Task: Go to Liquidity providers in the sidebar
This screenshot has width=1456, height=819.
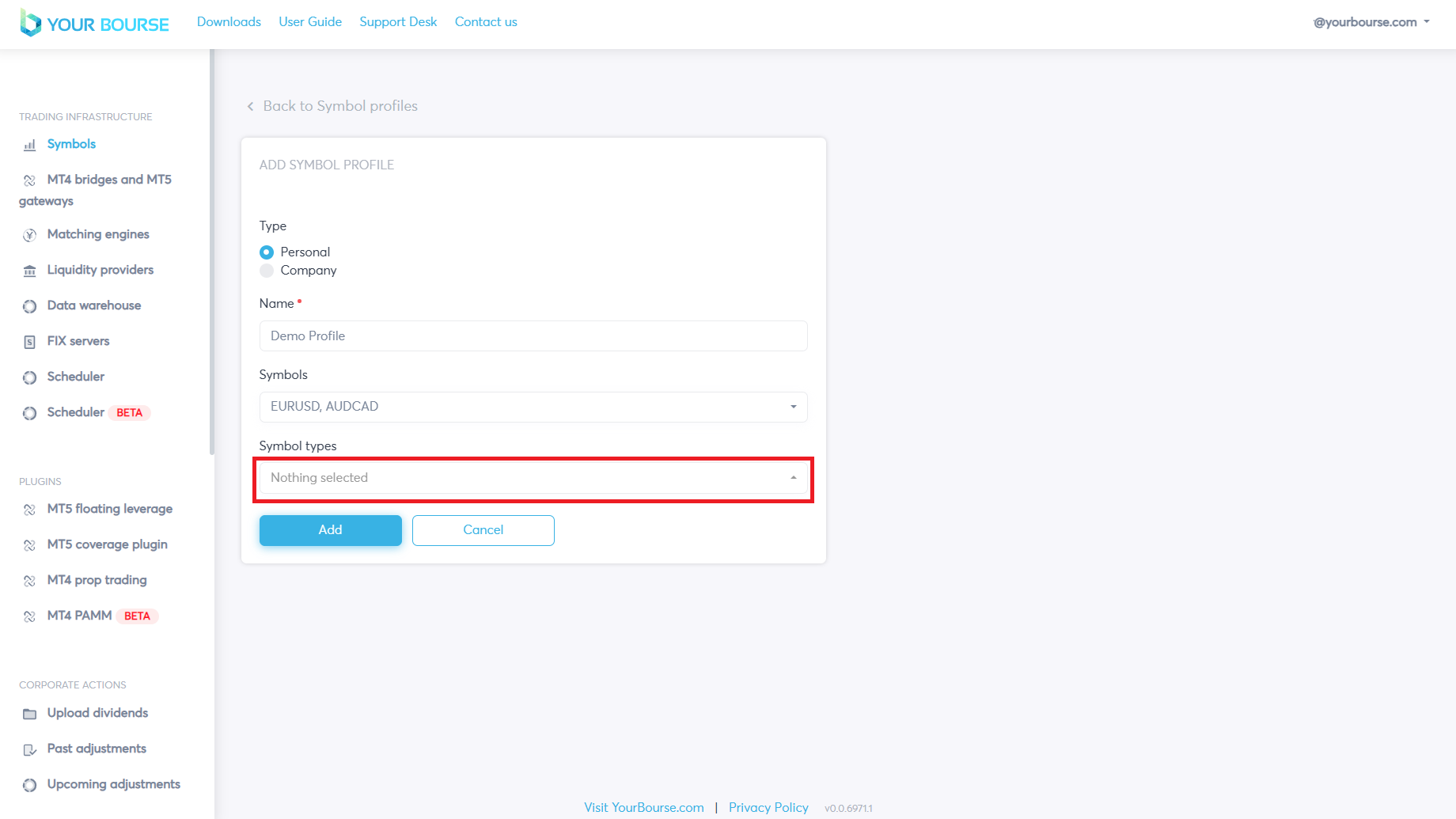Action: tap(100, 270)
